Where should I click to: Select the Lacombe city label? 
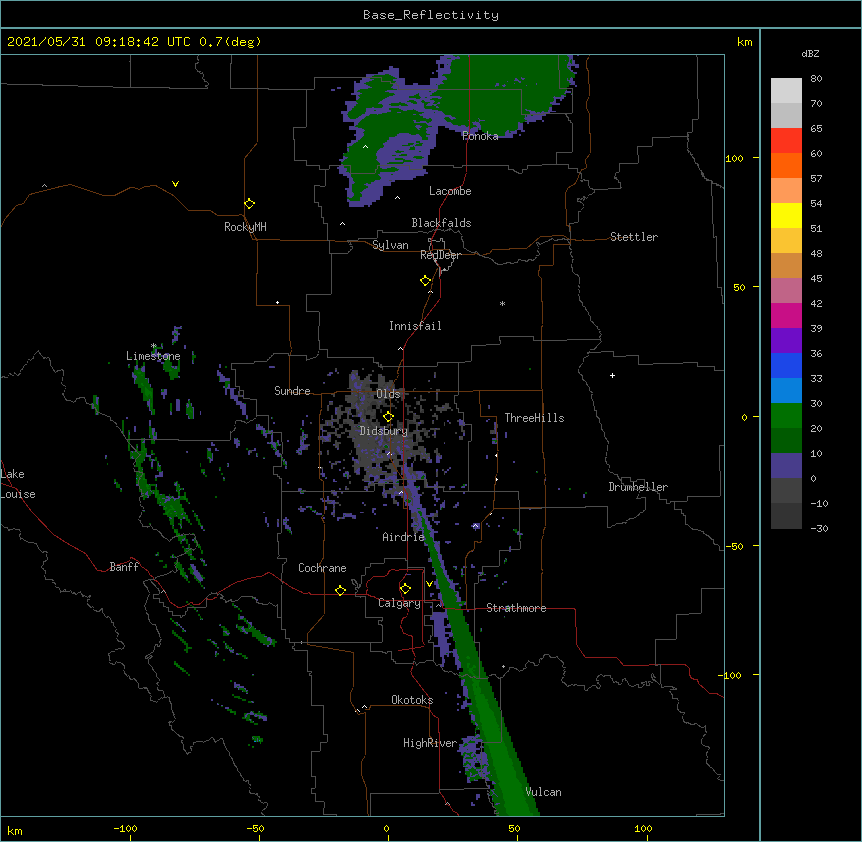point(450,191)
